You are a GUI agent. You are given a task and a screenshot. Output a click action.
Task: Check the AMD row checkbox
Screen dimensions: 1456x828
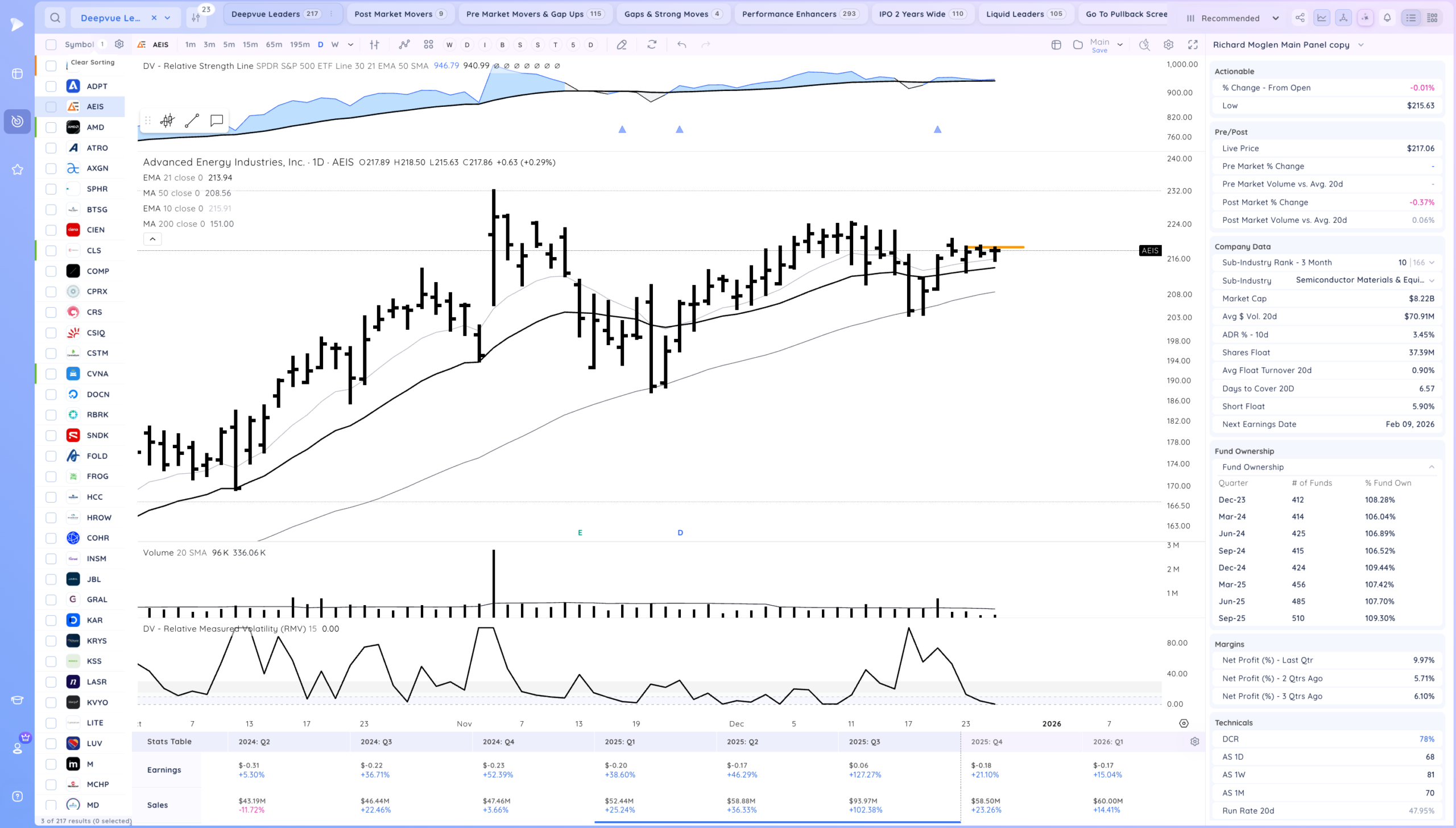click(x=51, y=127)
